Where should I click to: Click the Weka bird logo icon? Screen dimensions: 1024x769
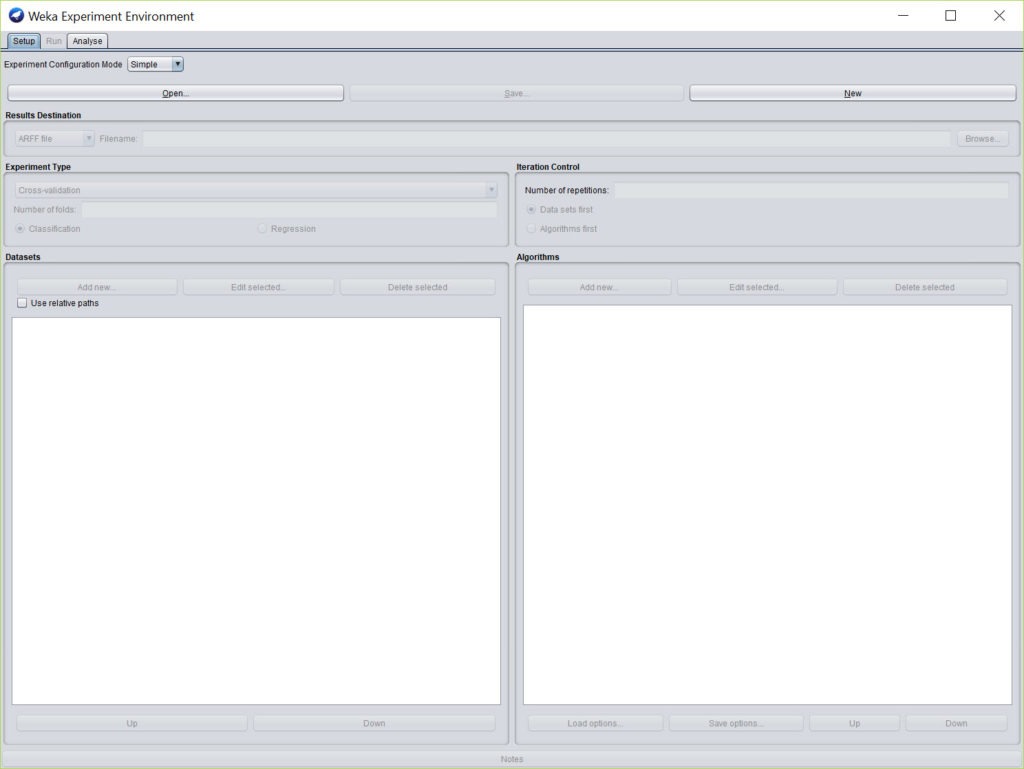pyautogui.click(x=16, y=16)
